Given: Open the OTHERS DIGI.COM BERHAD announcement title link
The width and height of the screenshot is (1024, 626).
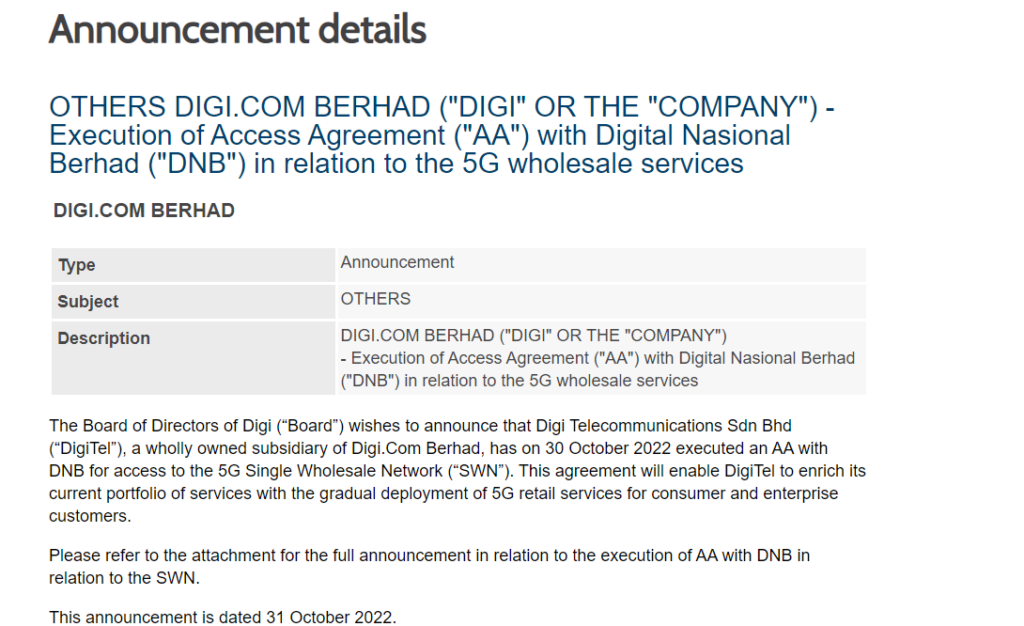Looking at the screenshot, I should 441,135.
